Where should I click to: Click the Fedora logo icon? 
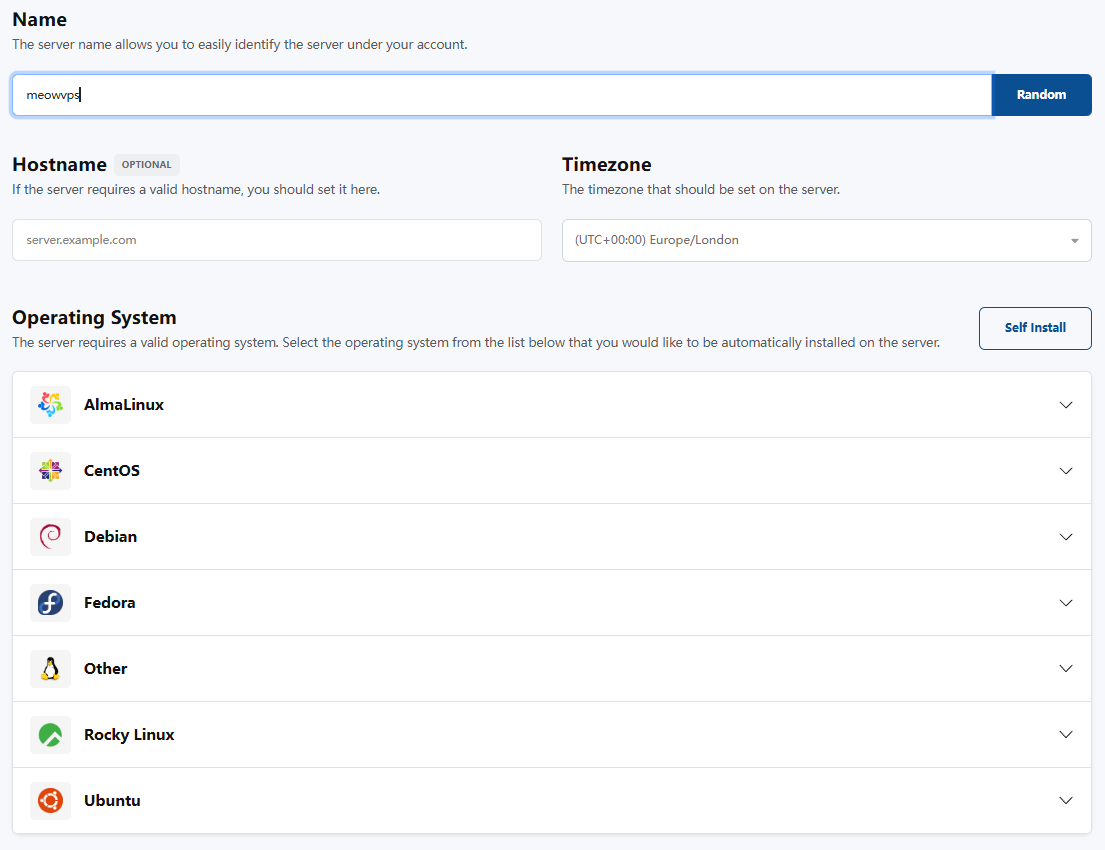(x=50, y=603)
